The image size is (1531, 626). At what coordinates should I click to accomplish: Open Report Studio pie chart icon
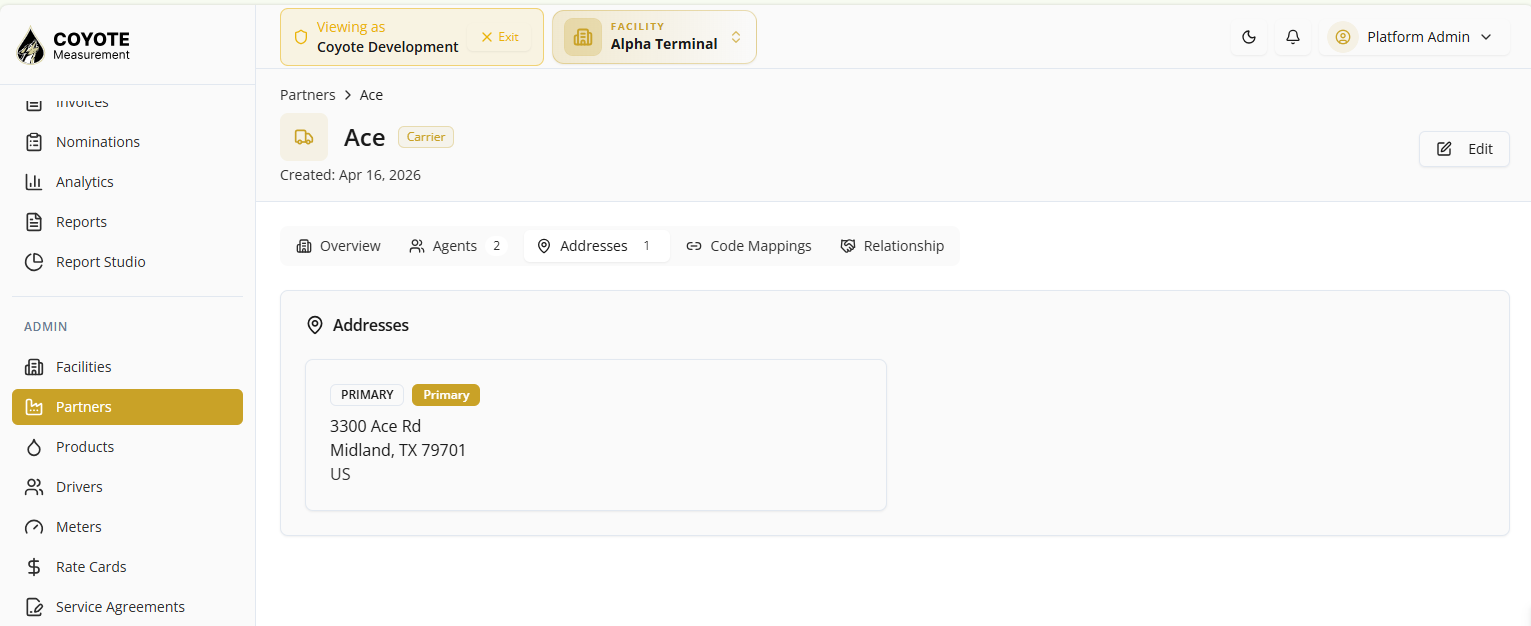pyautogui.click(x=34, y=262)
